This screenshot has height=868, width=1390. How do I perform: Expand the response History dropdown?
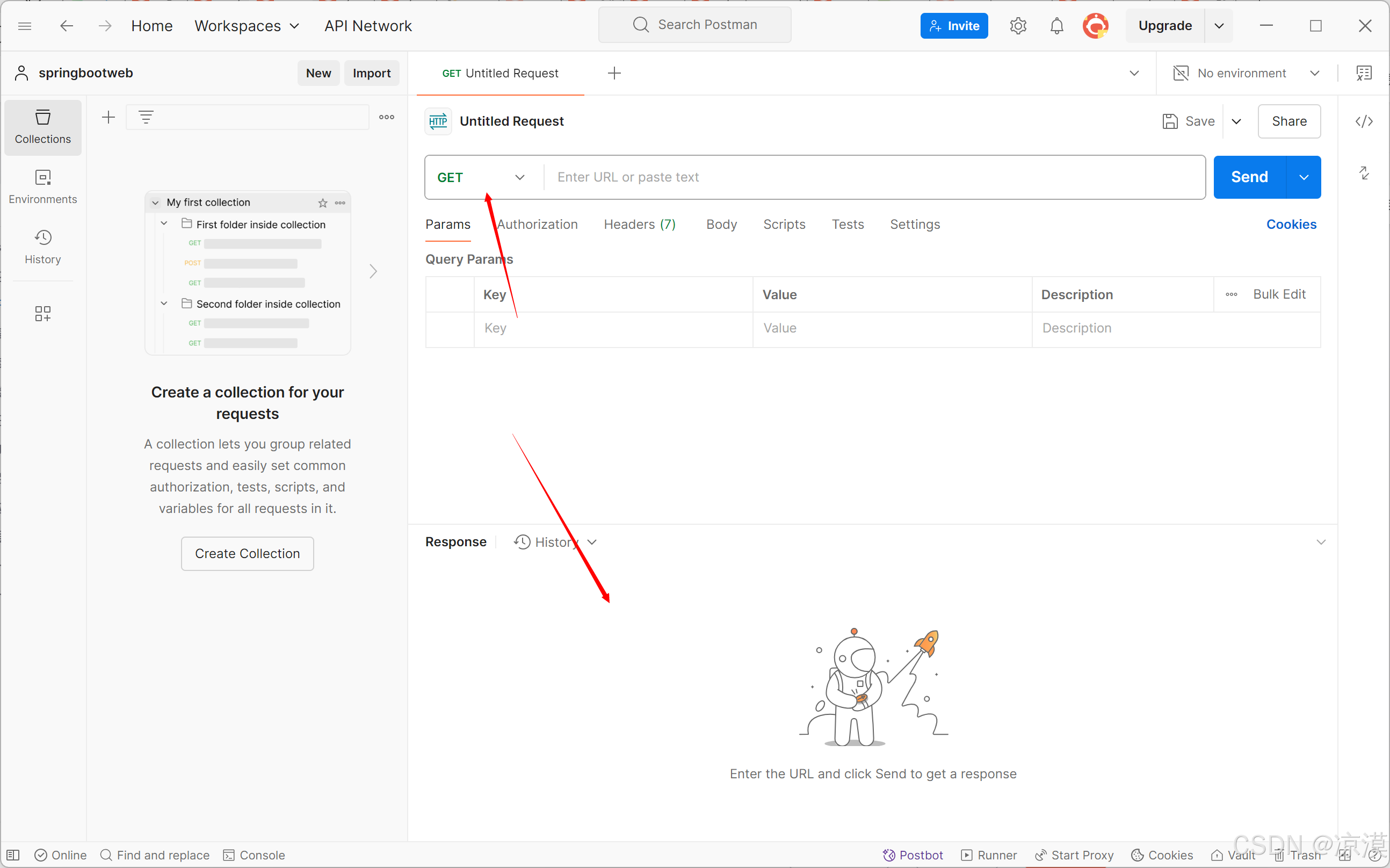(x=555, y=542)
